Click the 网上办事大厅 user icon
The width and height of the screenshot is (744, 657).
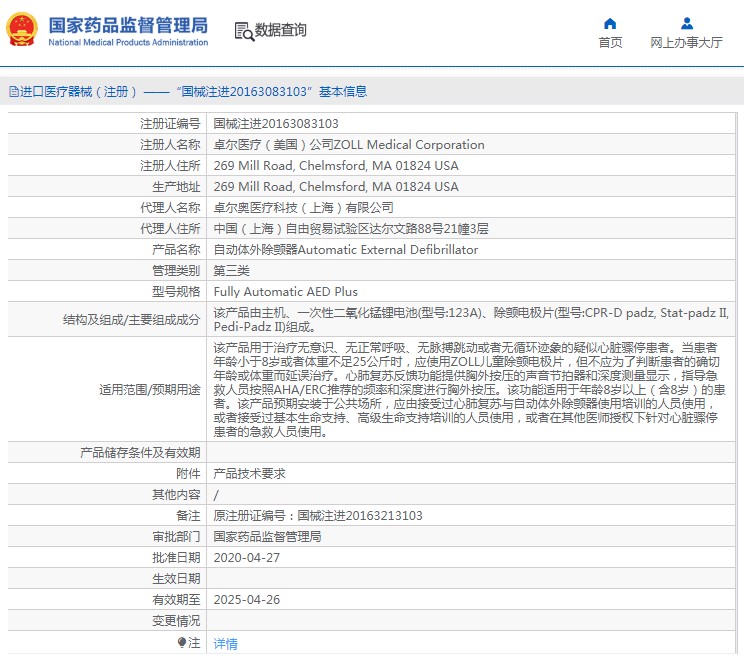686,23
